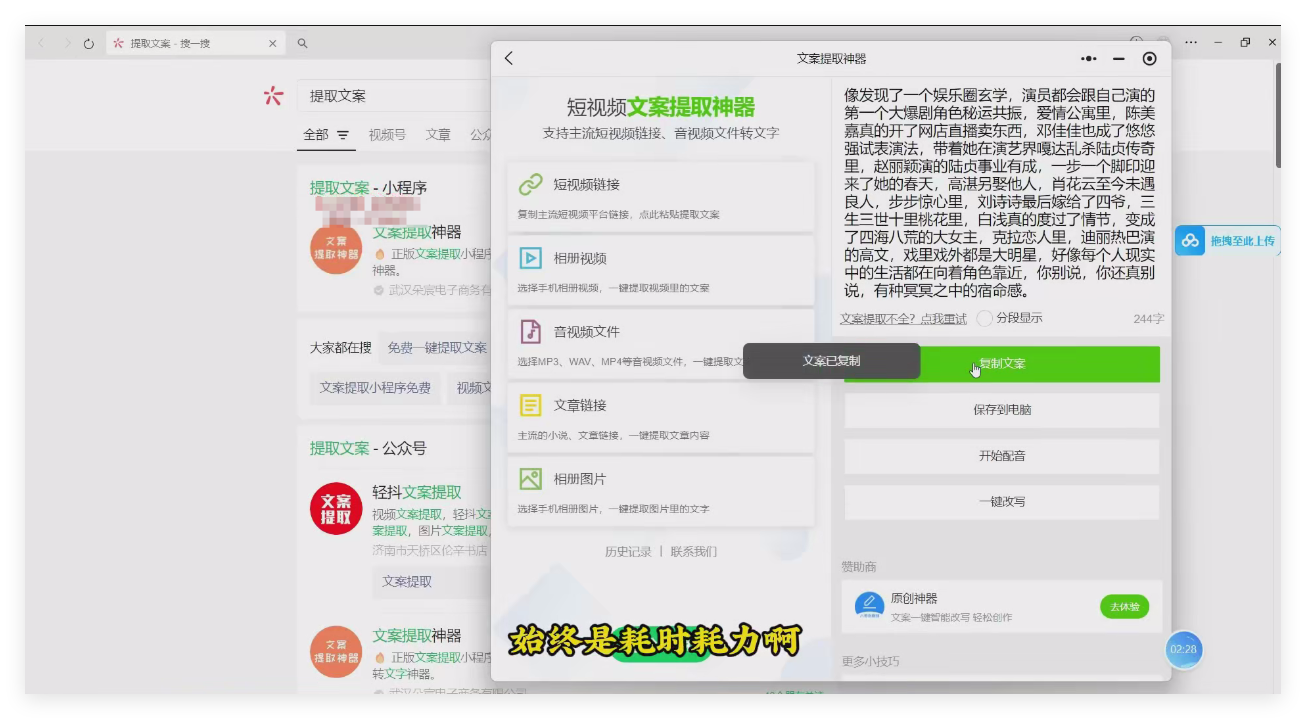Switch to the 文章 search tab
This screenshot has width=1306, height=719.
coord(438,135)
